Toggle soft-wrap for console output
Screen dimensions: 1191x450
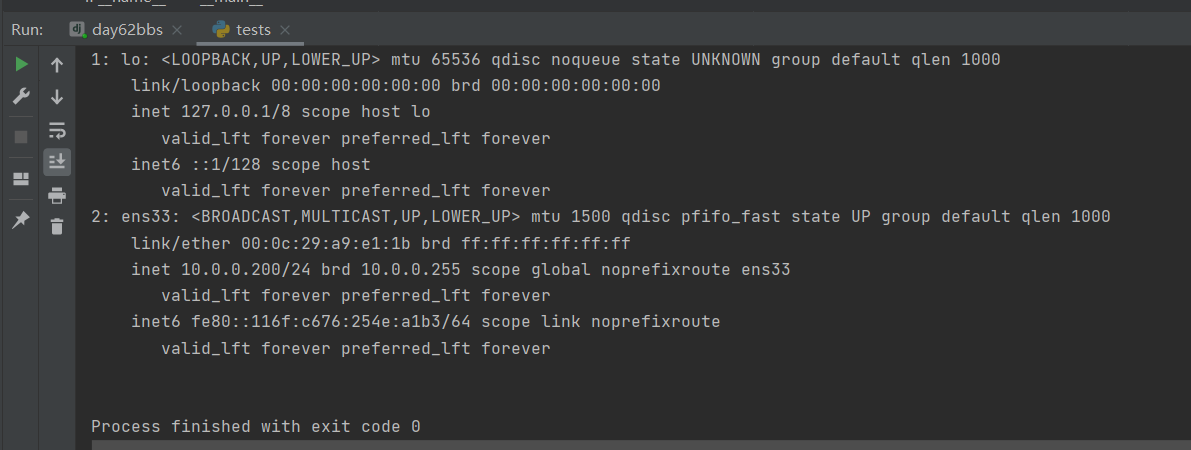click(x=57, y=130)
